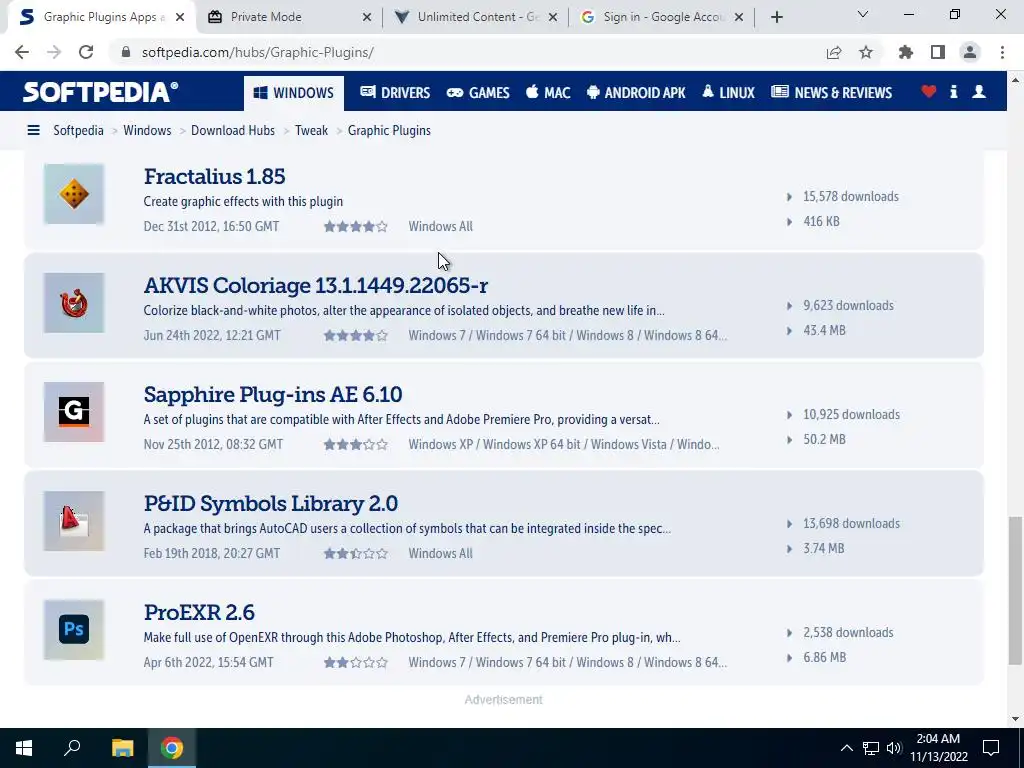Click the Softpedia breadcrumb link

pos(78,131)
